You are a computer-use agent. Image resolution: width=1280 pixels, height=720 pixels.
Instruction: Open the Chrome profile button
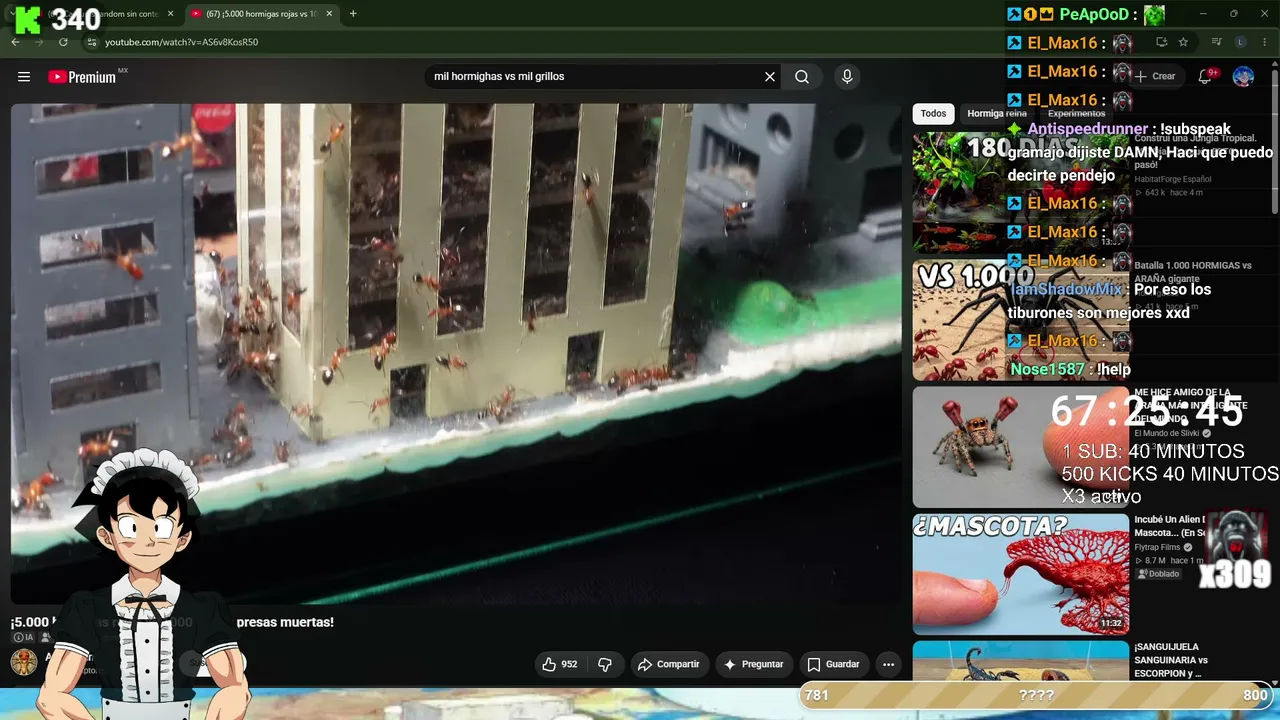(1241, 42)
